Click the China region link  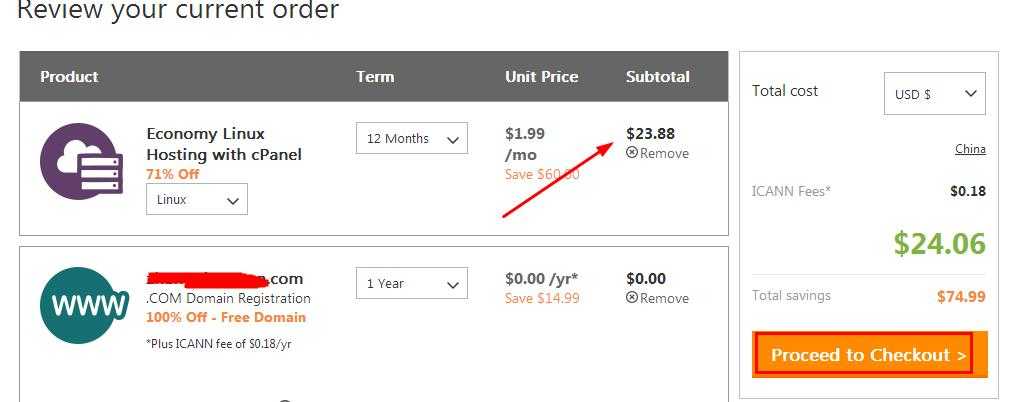[970, 149]
